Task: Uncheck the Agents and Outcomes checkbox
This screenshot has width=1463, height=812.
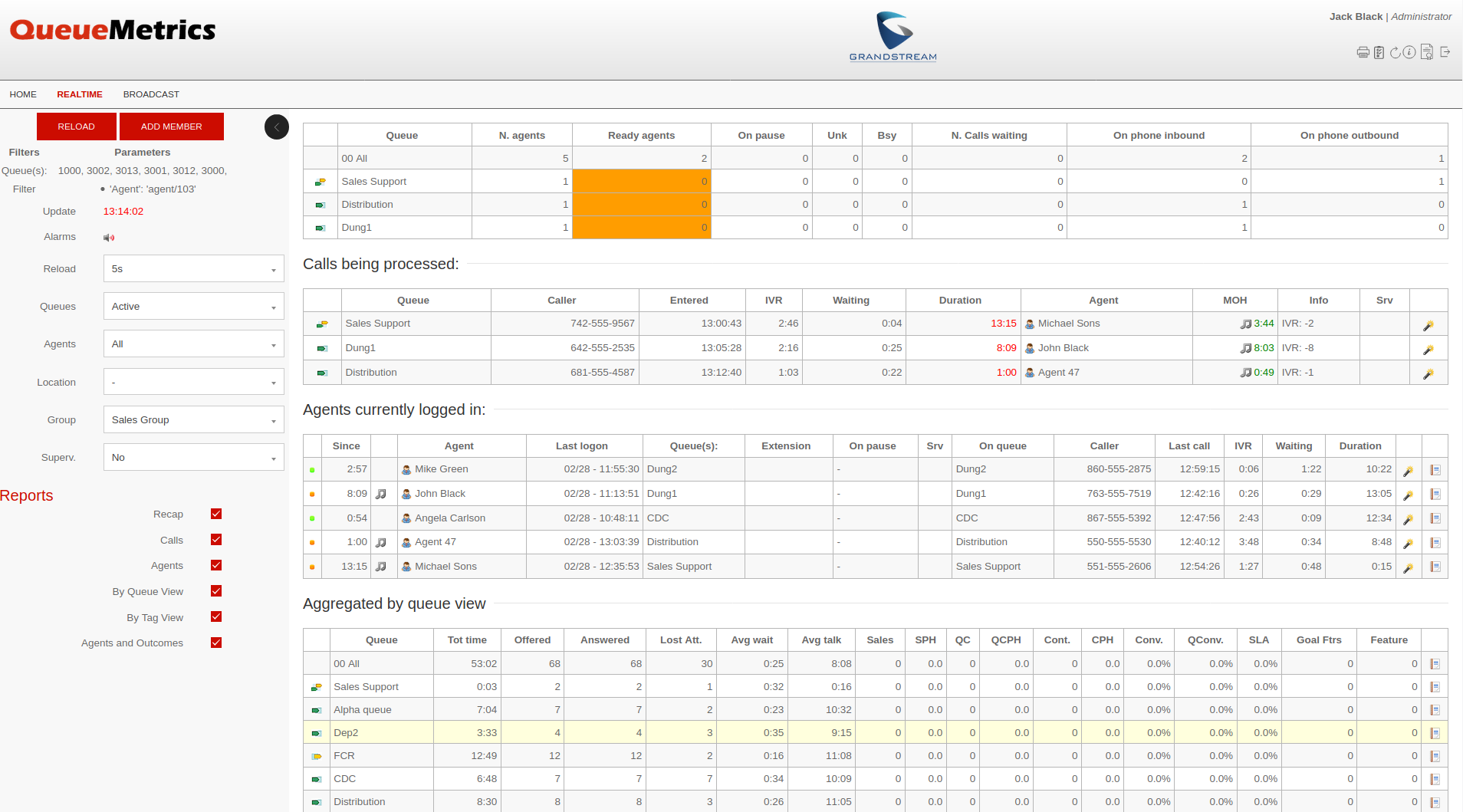Action: [x=216, y=643]
